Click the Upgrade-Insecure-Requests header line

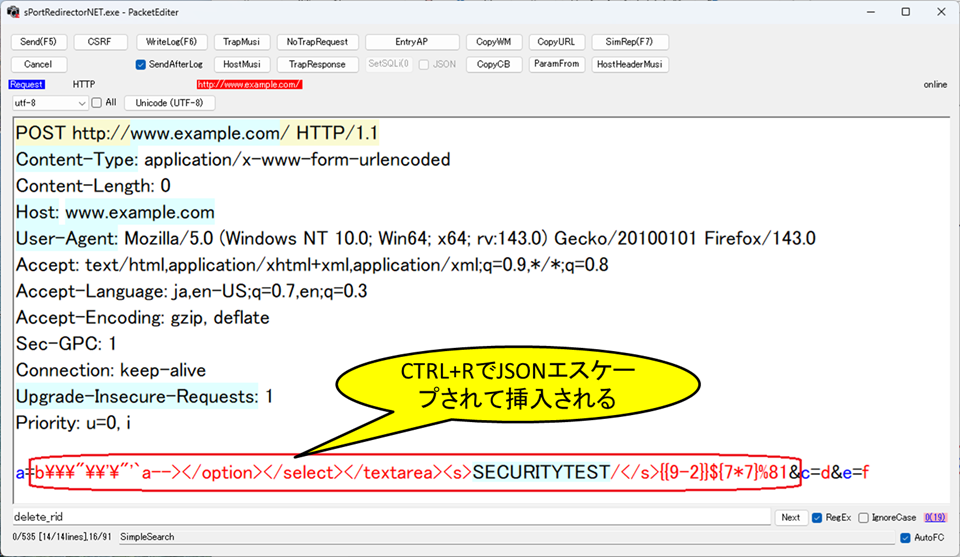click(x=144, y=397)
